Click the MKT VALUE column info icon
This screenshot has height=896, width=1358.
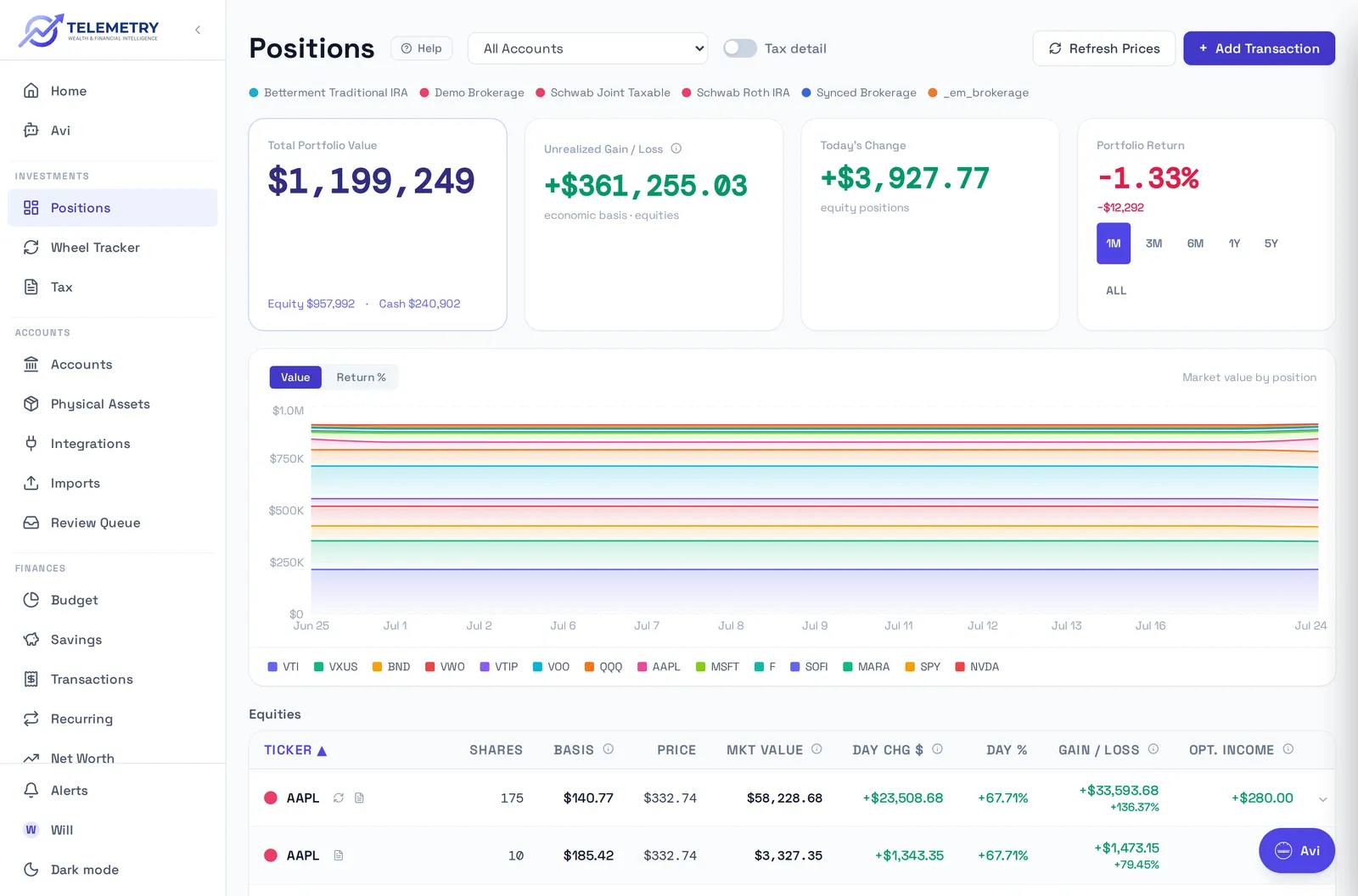pos(816,749)
